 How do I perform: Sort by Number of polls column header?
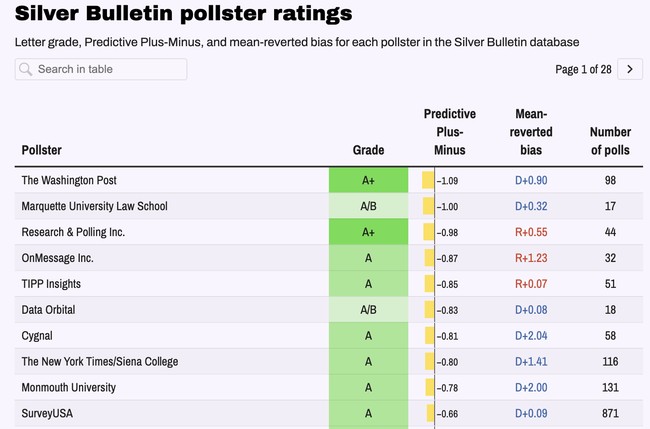pos(610,141)
